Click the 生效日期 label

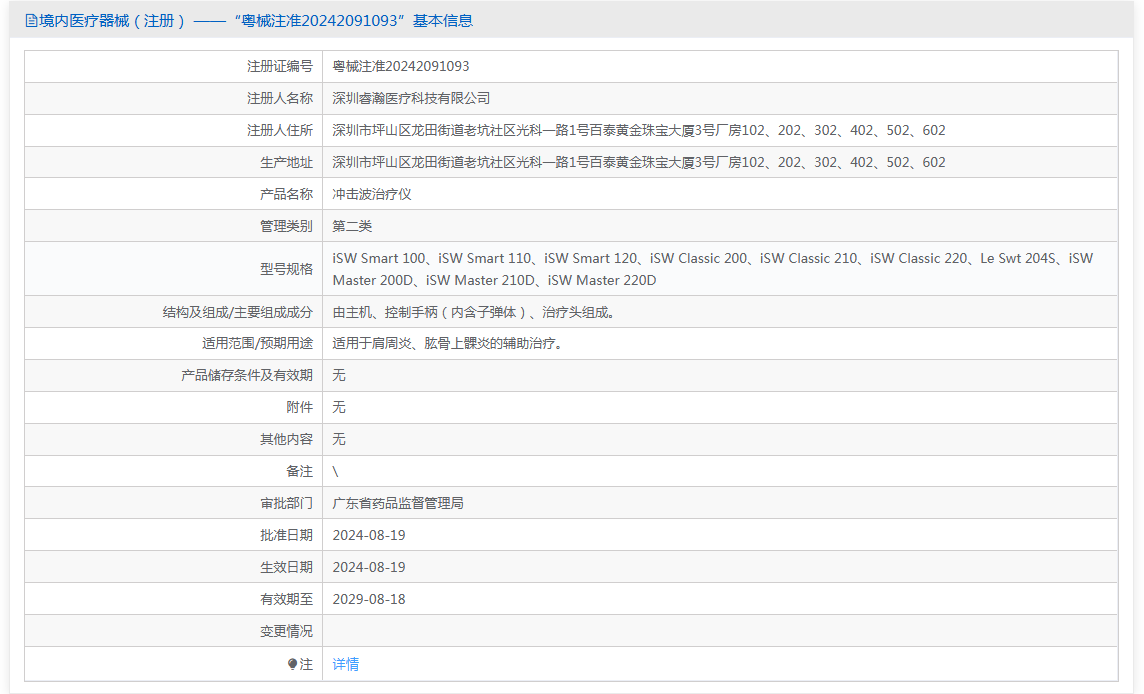287,568
